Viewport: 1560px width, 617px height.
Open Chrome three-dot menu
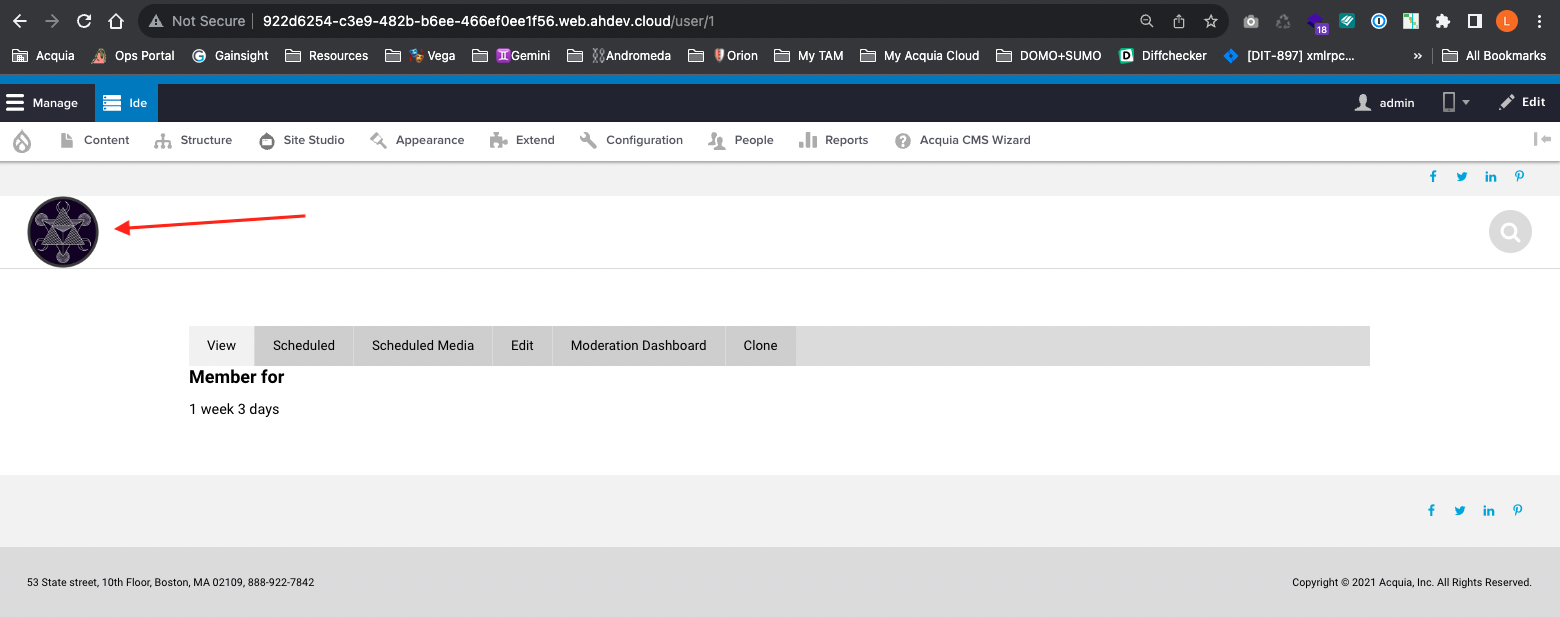(1539, 21)
